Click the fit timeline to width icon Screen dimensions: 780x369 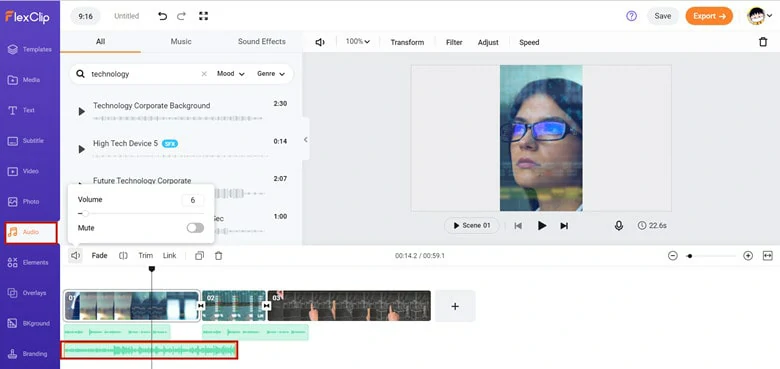point(767,256)
